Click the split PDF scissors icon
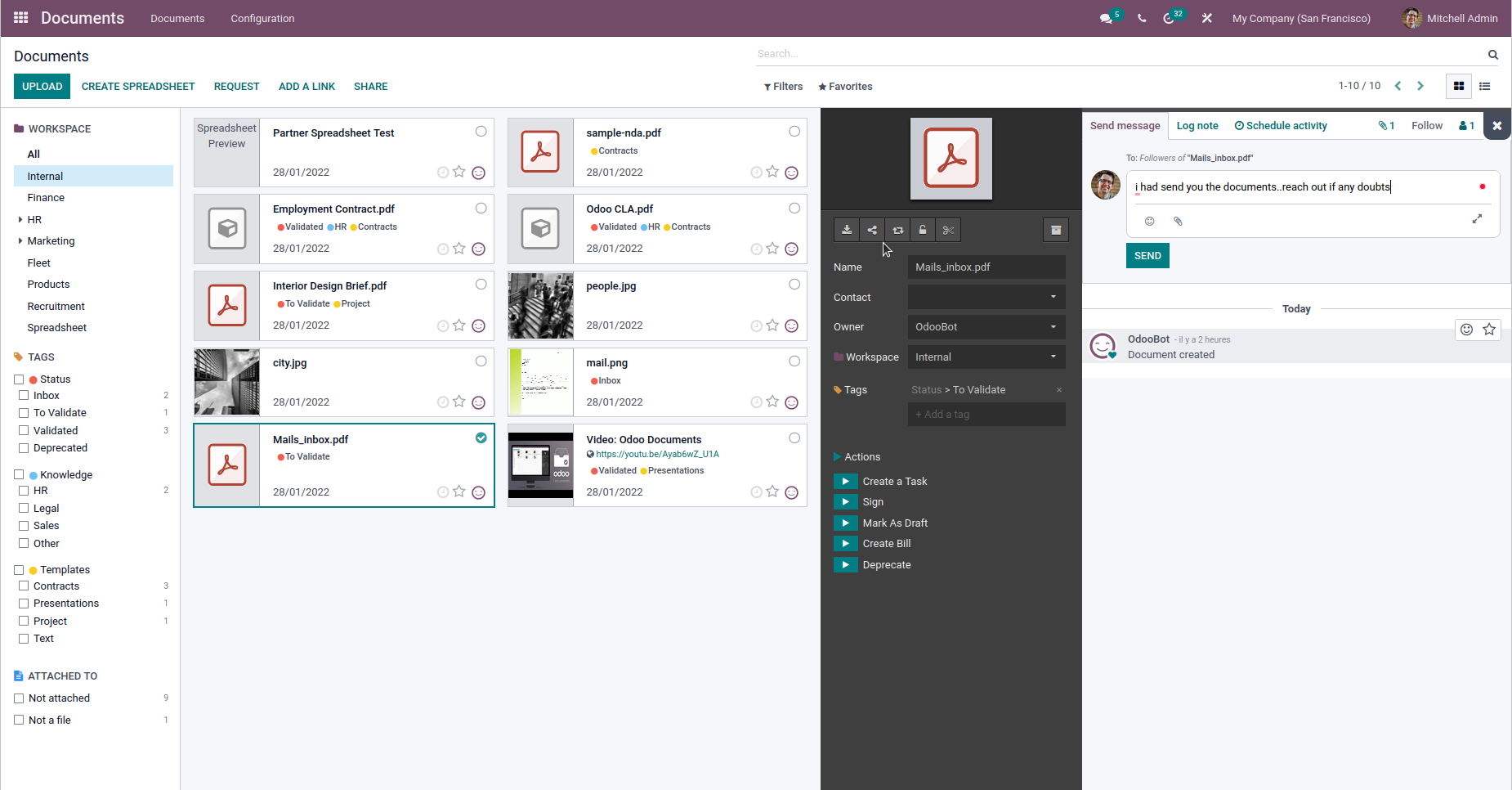1512x790 pixels. click(948, 230)
